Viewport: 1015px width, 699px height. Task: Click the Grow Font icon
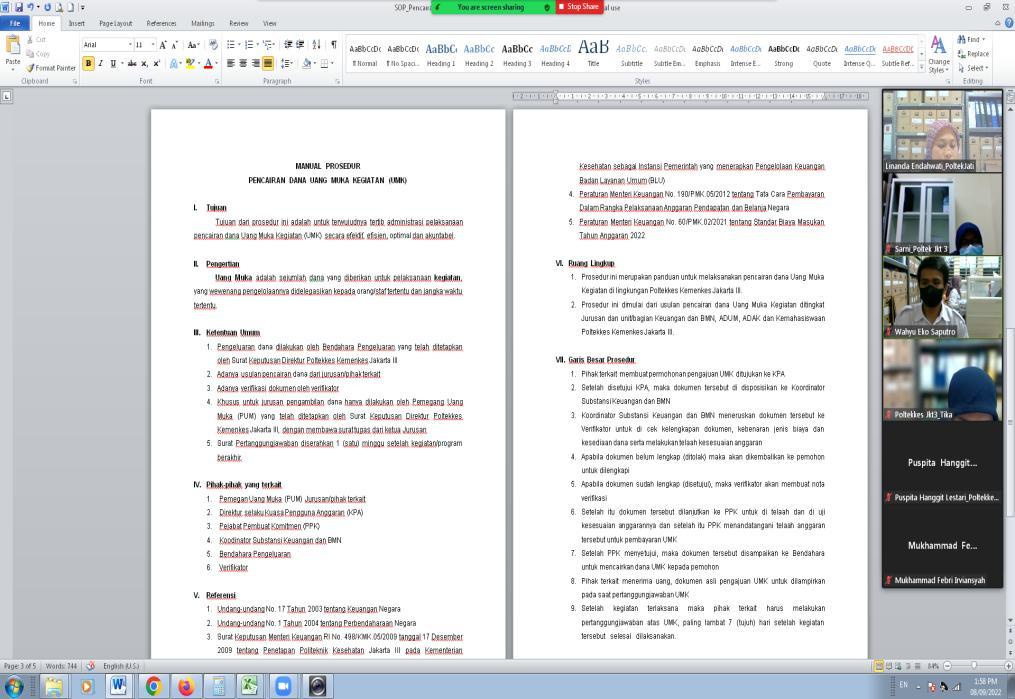click(x=162, y=45)
